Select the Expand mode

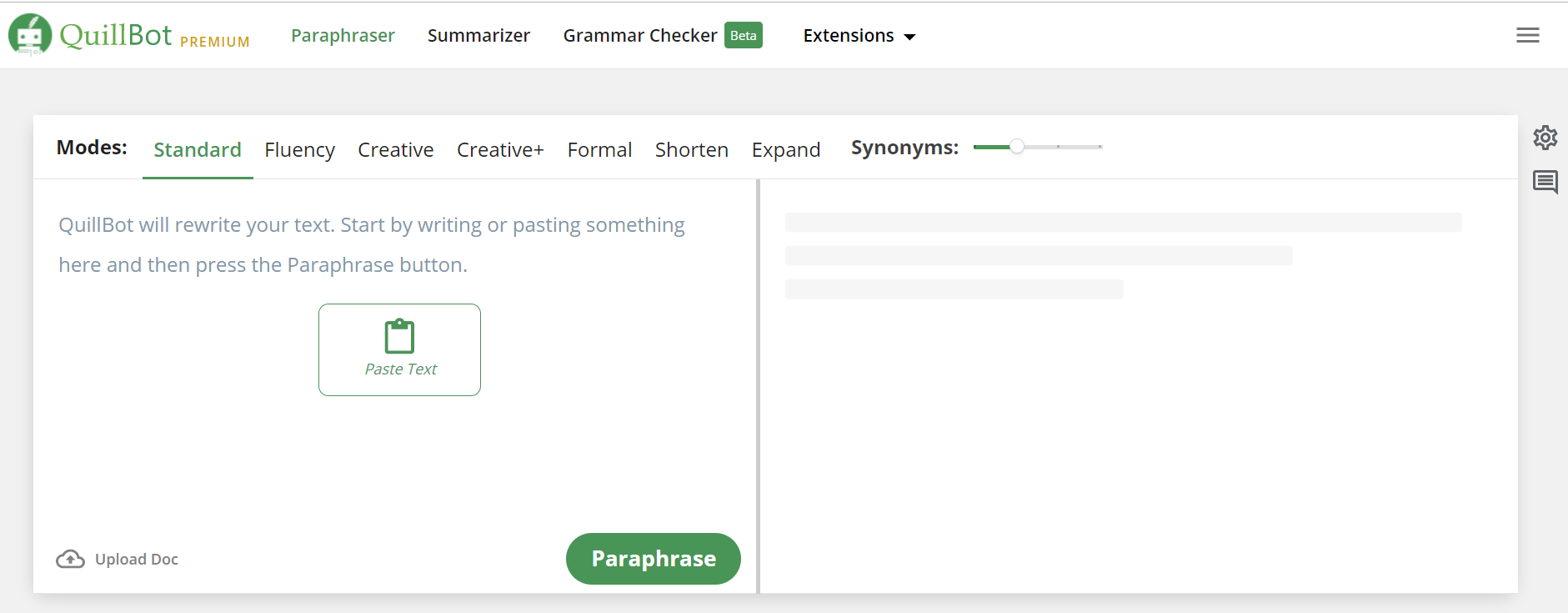[x=786, y=149]
